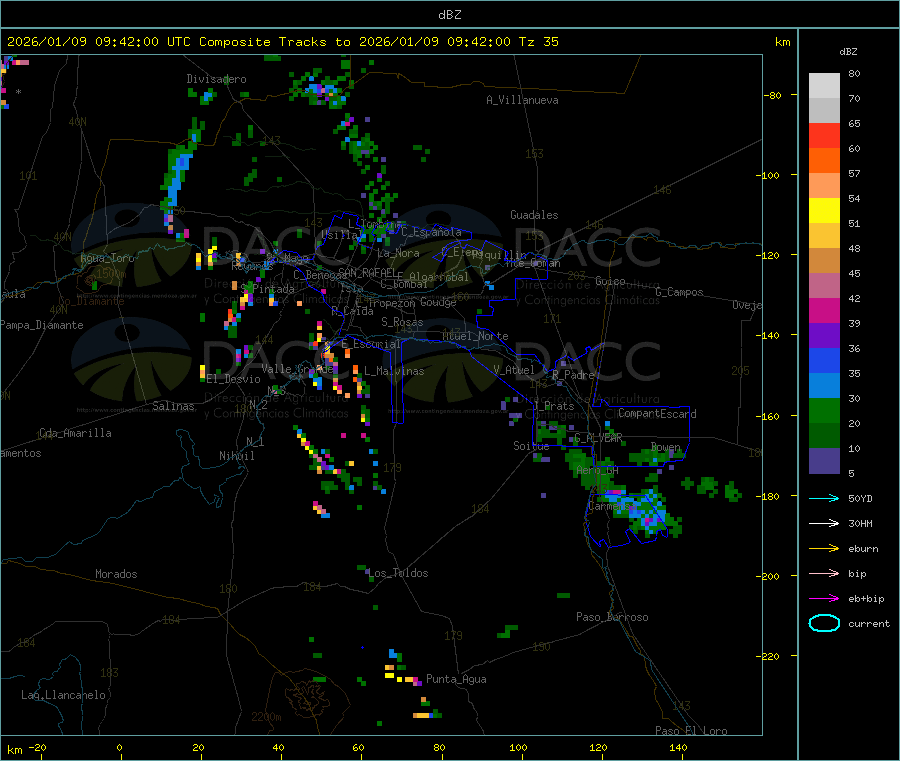
Task: Click the 'Atuel_Norte' map label
Action: pyautogui.click(x=475, y=336)
